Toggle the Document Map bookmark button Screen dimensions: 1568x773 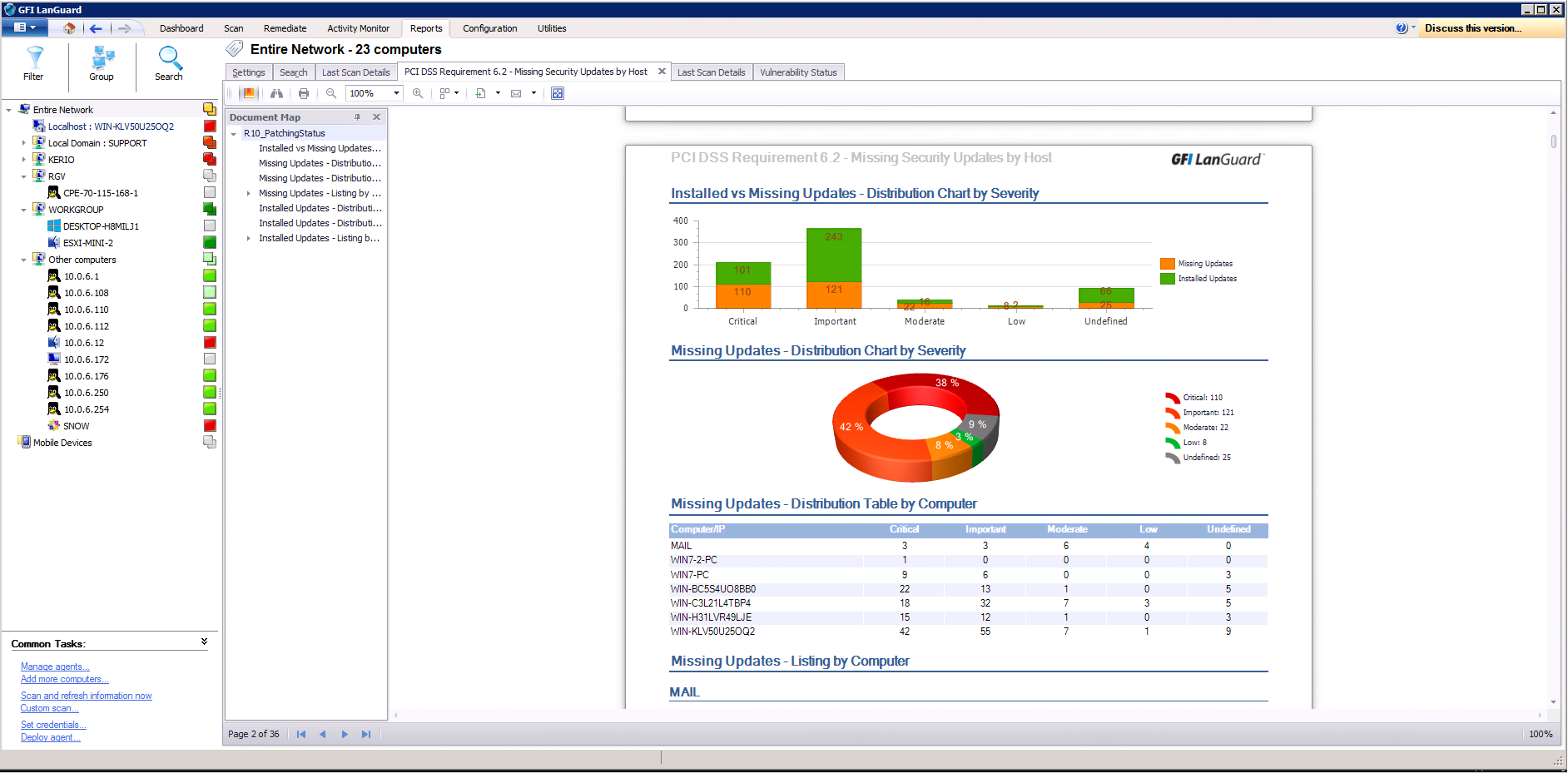tap(249, 93)
